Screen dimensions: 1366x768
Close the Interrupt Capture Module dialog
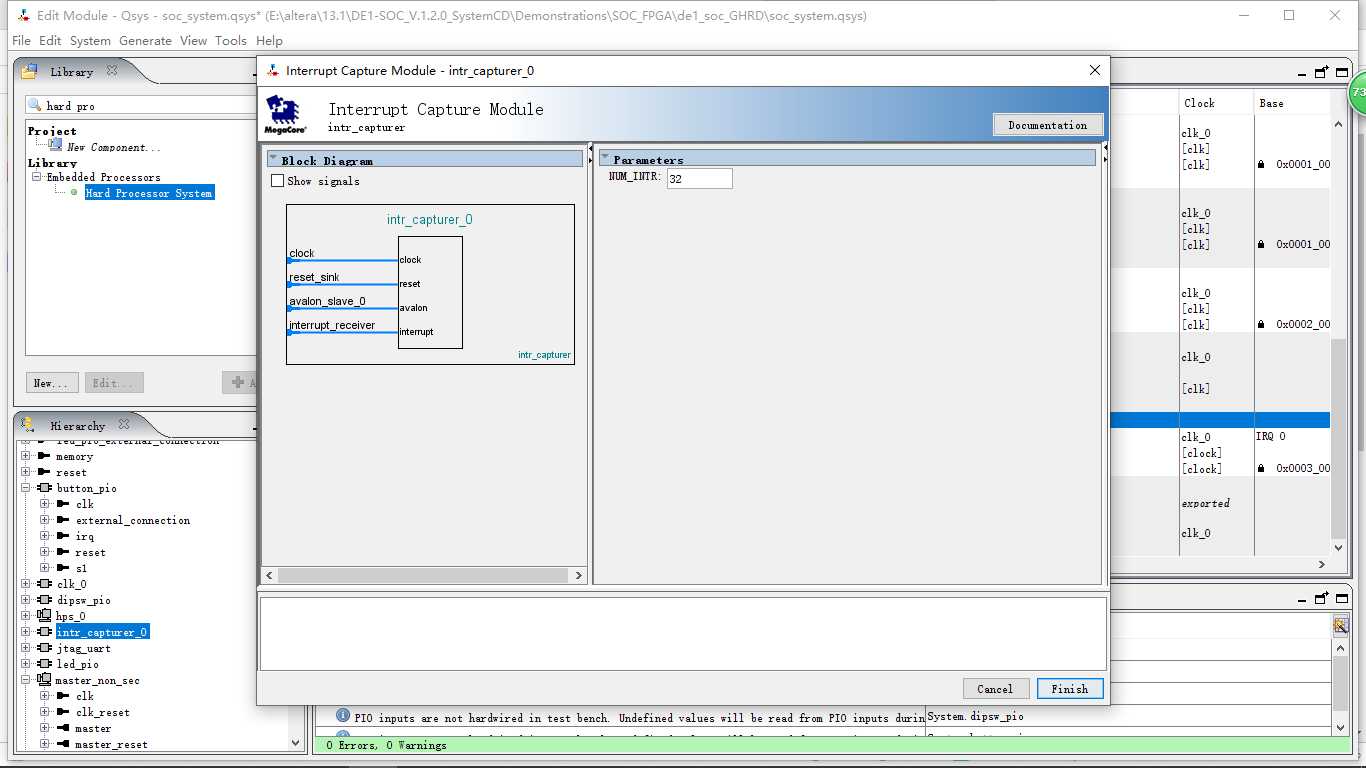pyautogui.click(x=1095, y=70)
